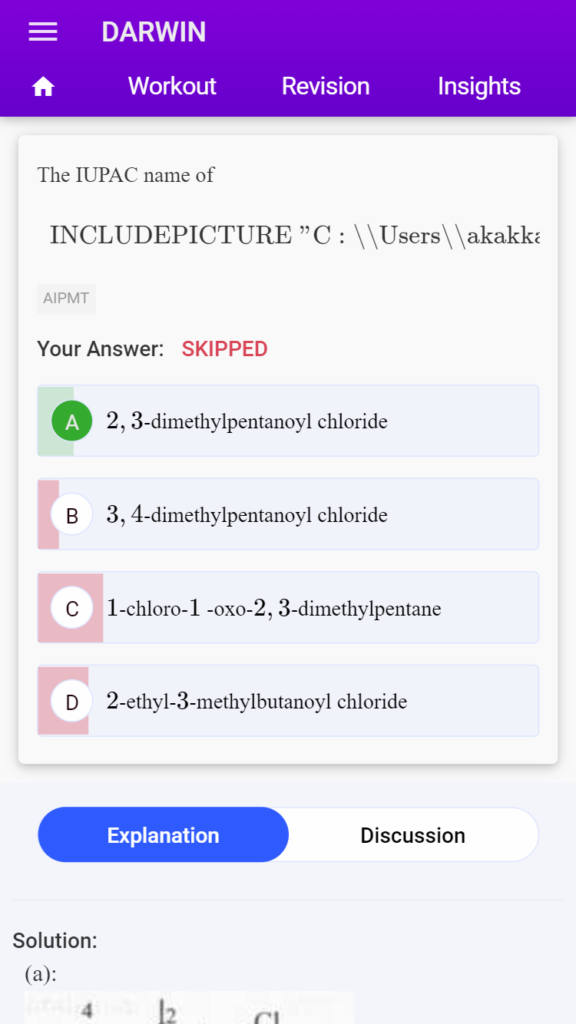The height and width of the screenshot is (1024, 576).
Task: Click the DARWIN app title
Action: tap(153, 32)
